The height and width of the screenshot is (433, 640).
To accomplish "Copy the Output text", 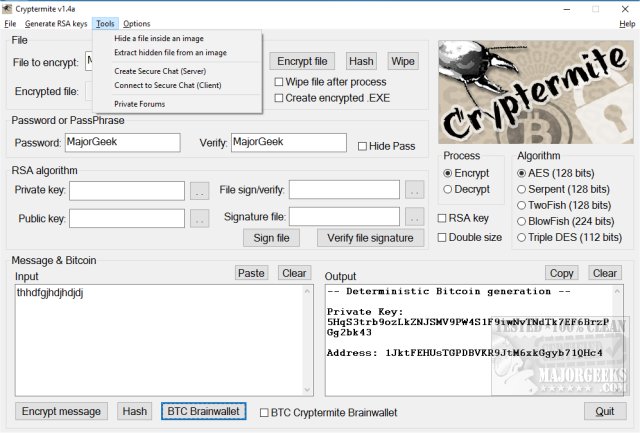I will pos(562,273).
